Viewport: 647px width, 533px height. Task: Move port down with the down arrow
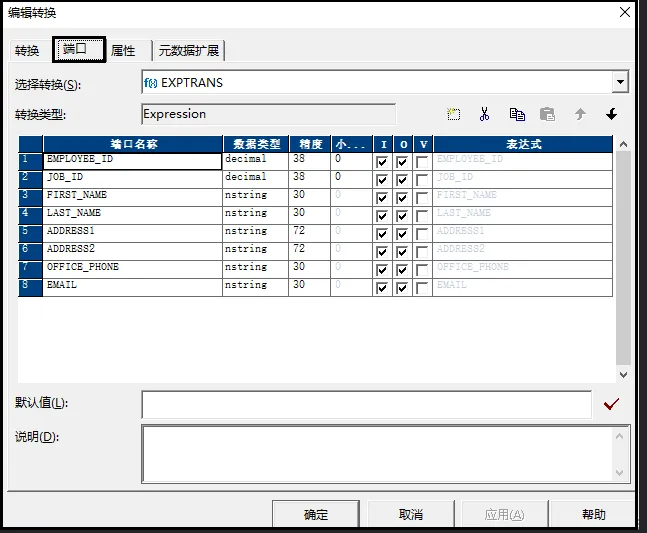tap(612, 114)
